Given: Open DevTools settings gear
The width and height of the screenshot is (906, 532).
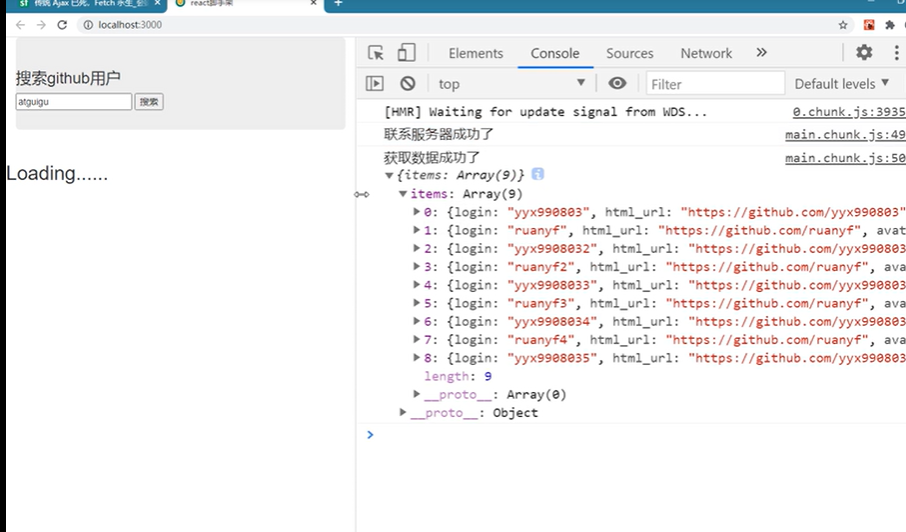Looking at the screenshot, I should coord(864,53).
